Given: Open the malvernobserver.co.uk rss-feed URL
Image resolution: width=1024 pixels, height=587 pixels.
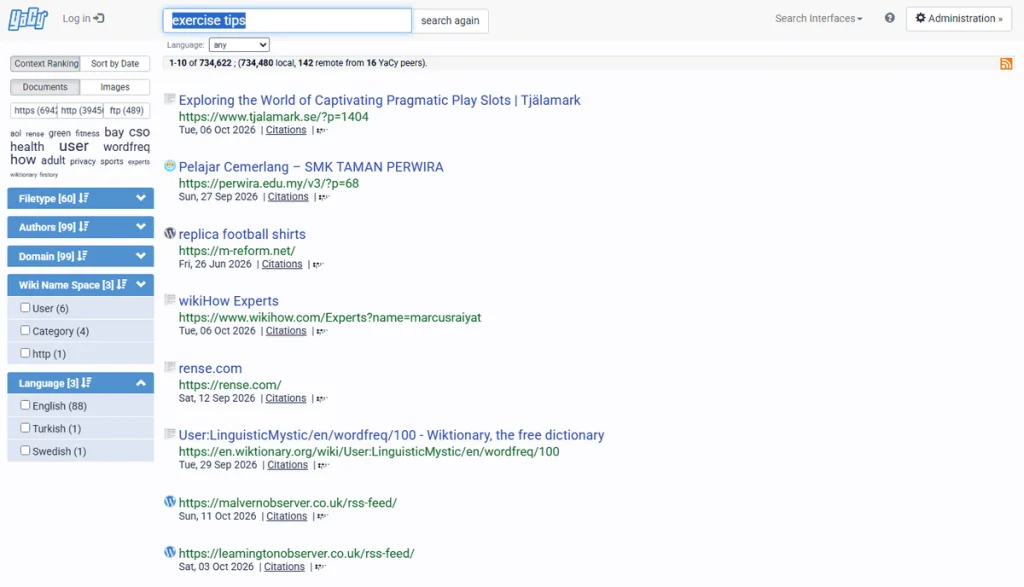Looking at the screenshot, I should tap(288, 503).
